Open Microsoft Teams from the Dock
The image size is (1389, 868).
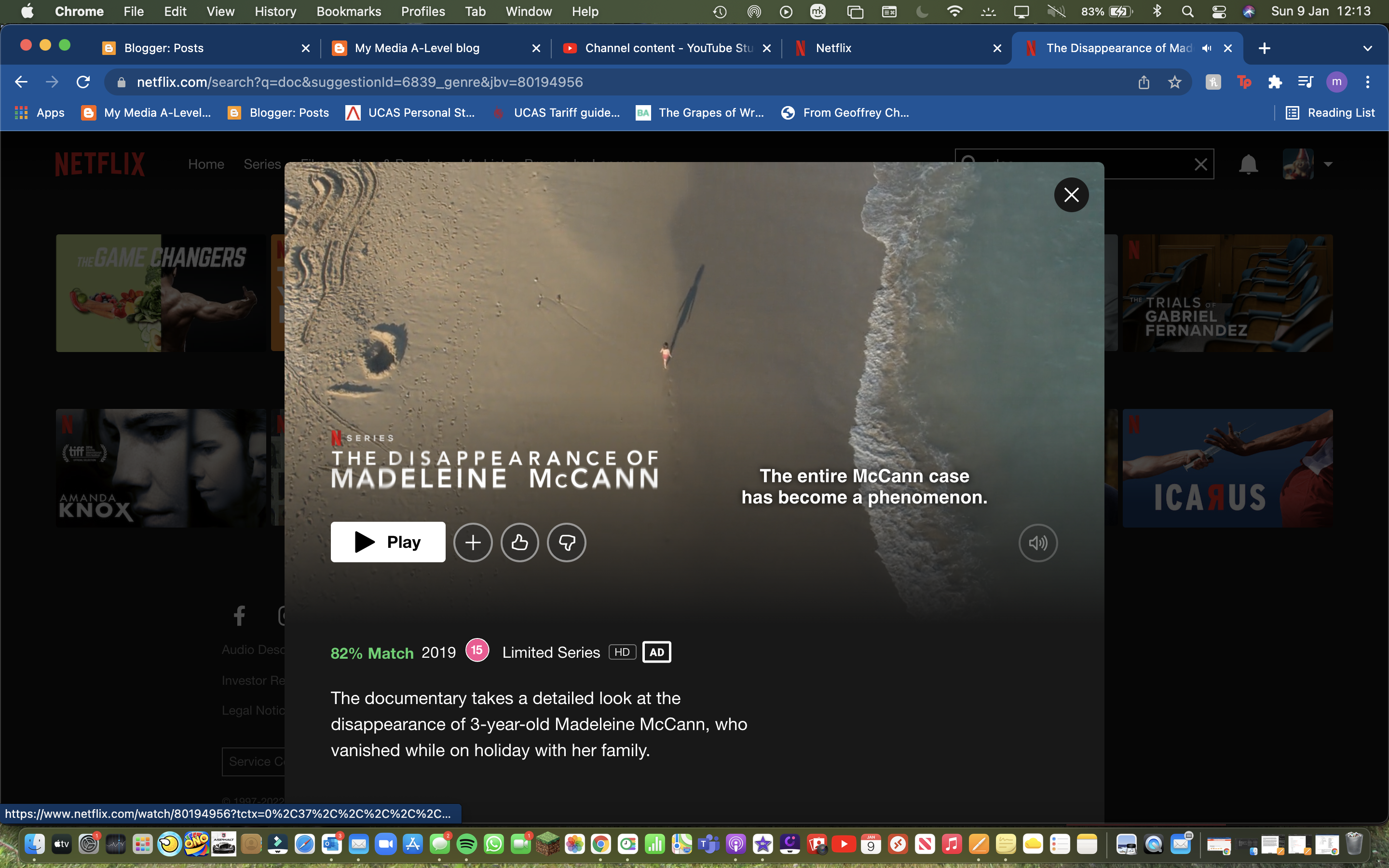(709, 844)
